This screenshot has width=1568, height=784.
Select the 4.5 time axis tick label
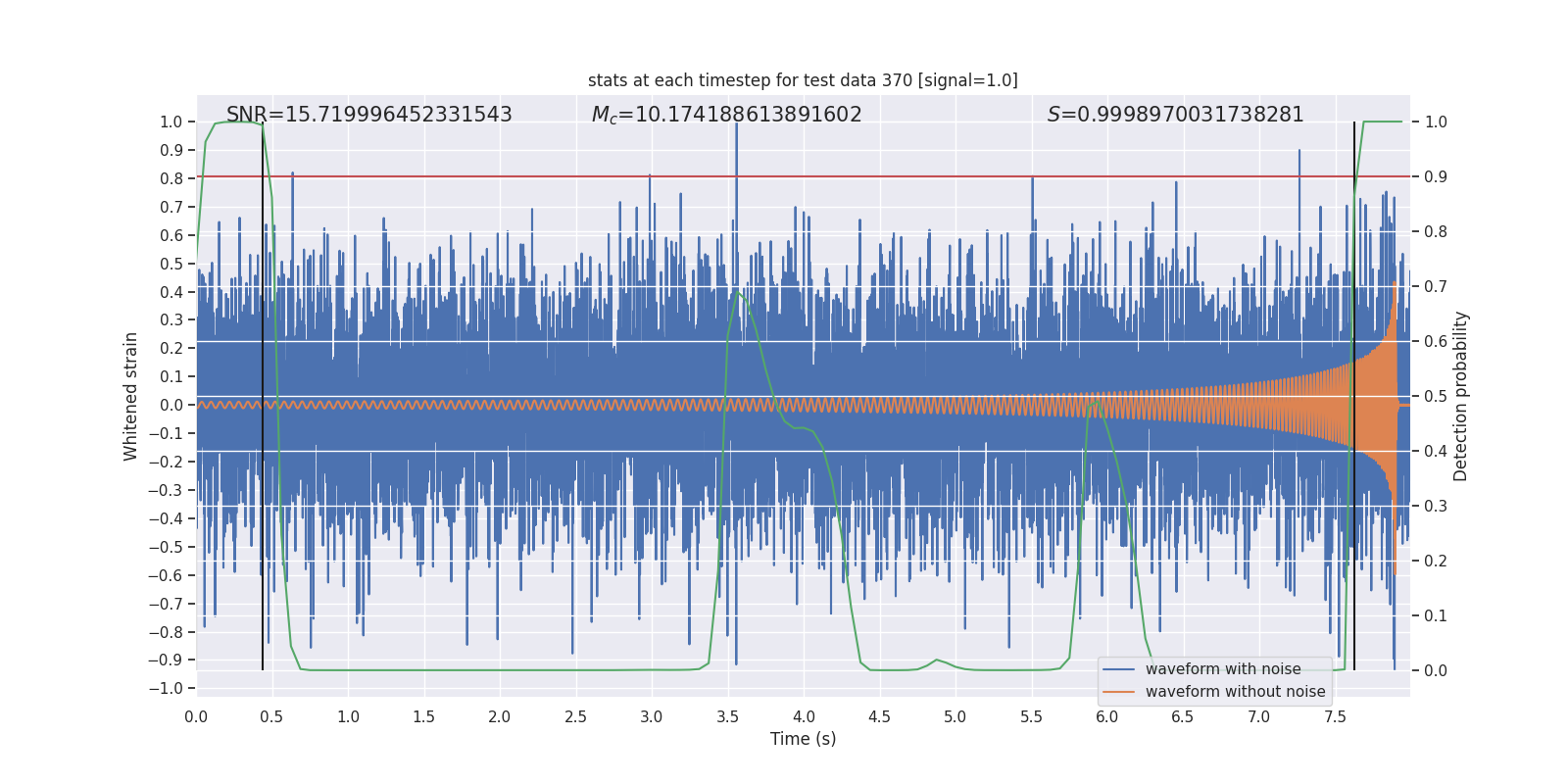point(879,717)
